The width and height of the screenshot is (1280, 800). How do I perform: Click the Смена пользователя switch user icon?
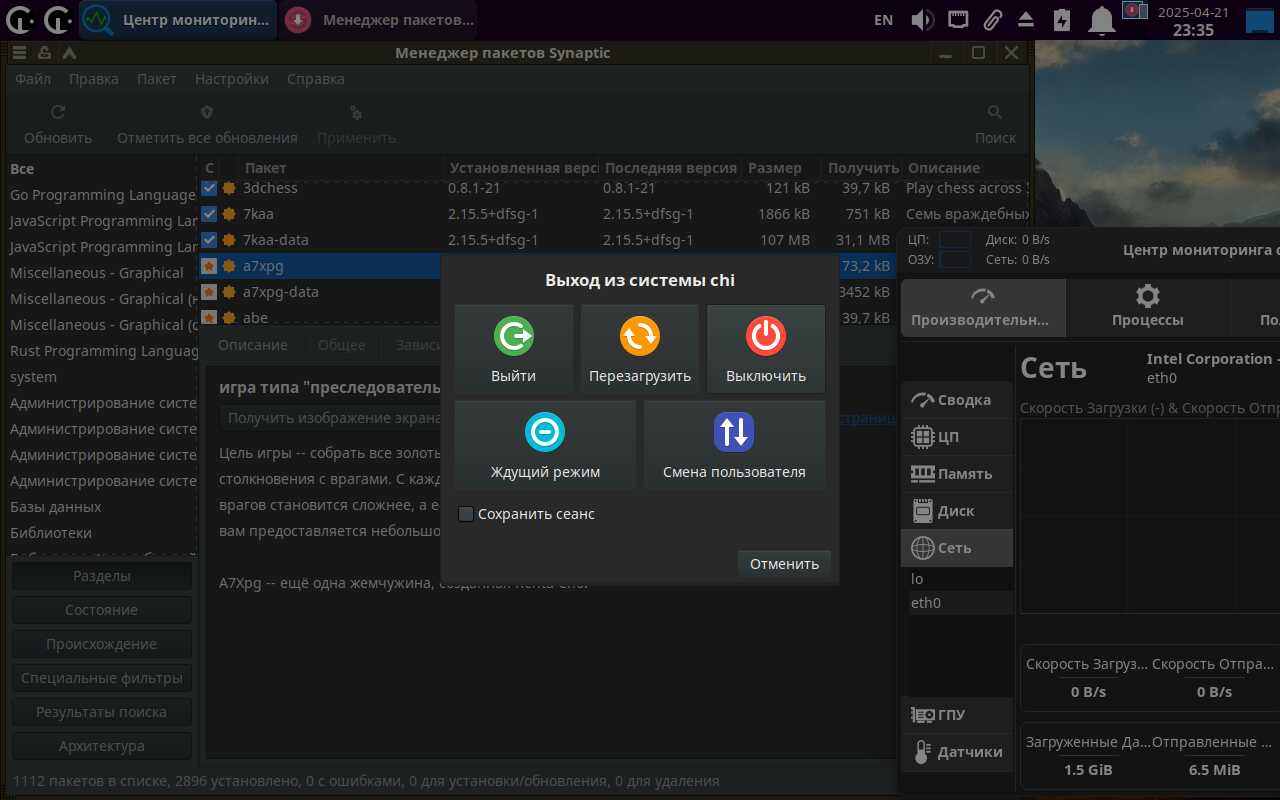734,432
